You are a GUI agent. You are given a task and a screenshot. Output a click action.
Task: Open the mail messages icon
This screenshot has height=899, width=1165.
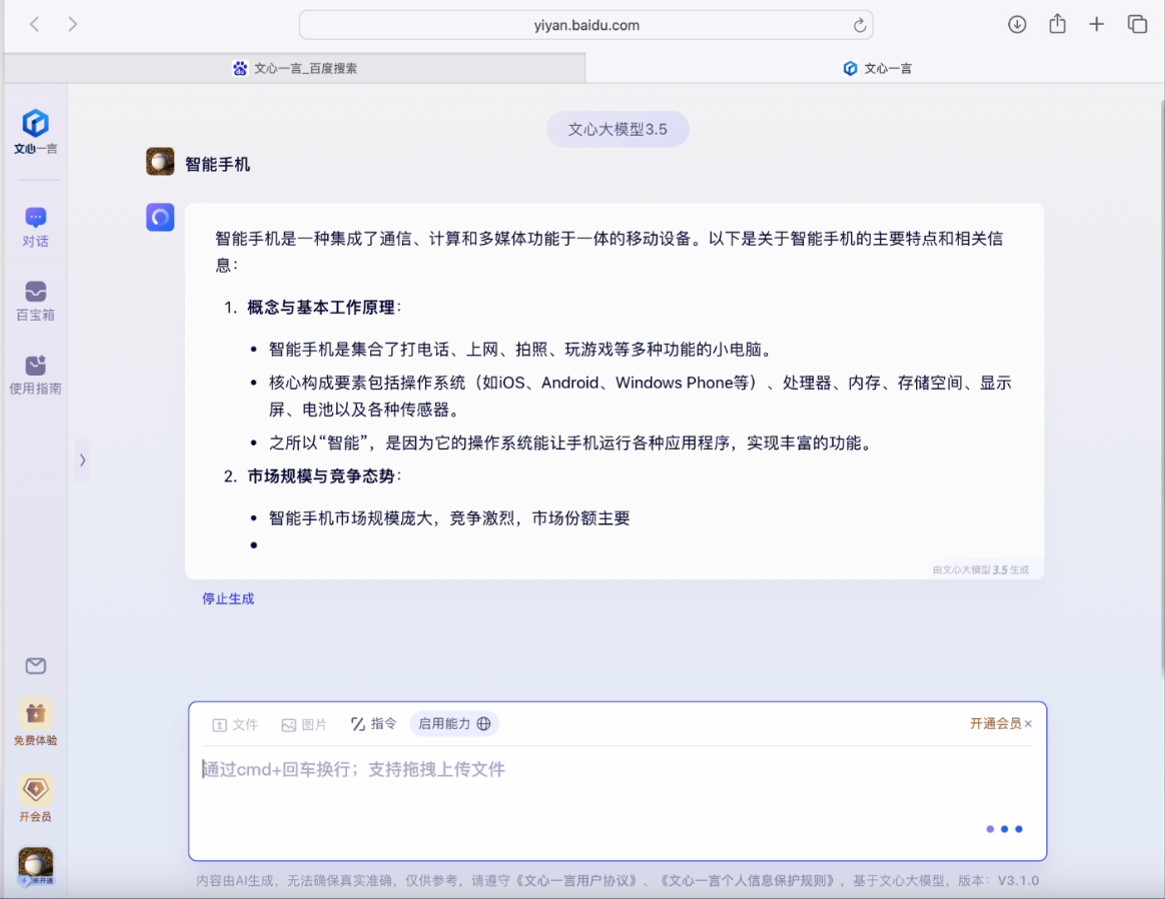[x=36, y=666]
